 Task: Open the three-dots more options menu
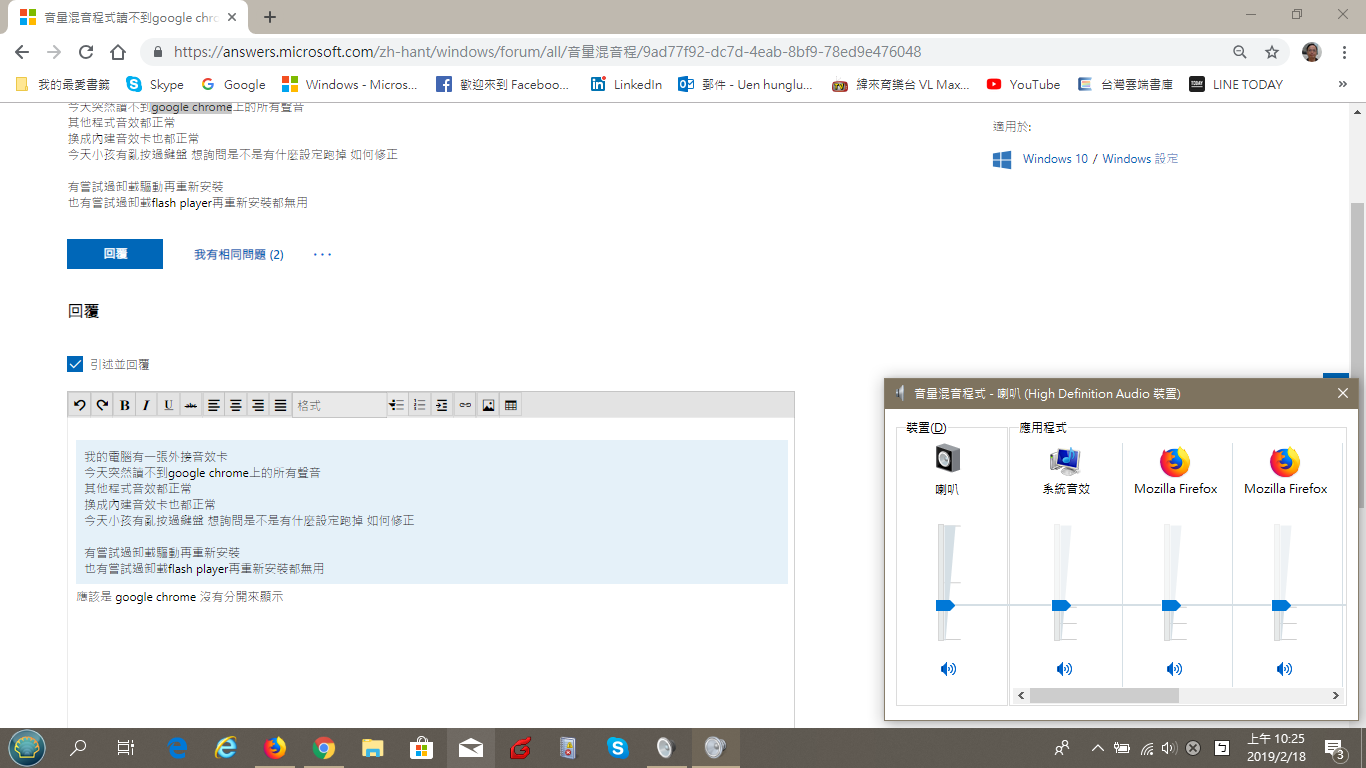[322, 255]
